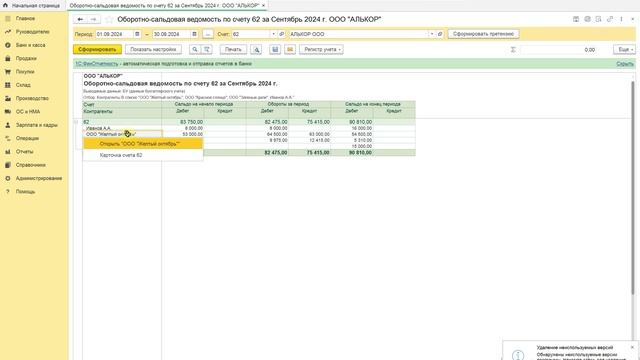Screen dimensions: 640x360
Task: Select Карточка счета 62 menu item
Action: [143, 155]
